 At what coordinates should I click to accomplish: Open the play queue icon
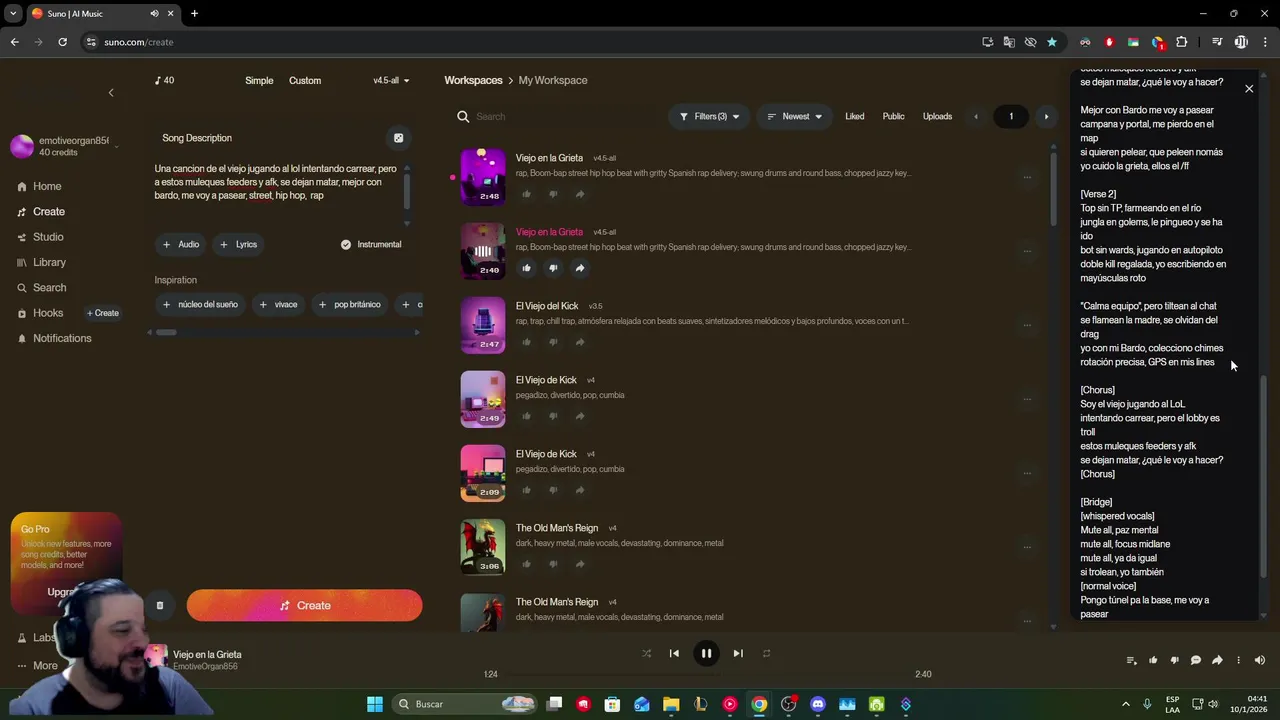(x=1132, y=660)
